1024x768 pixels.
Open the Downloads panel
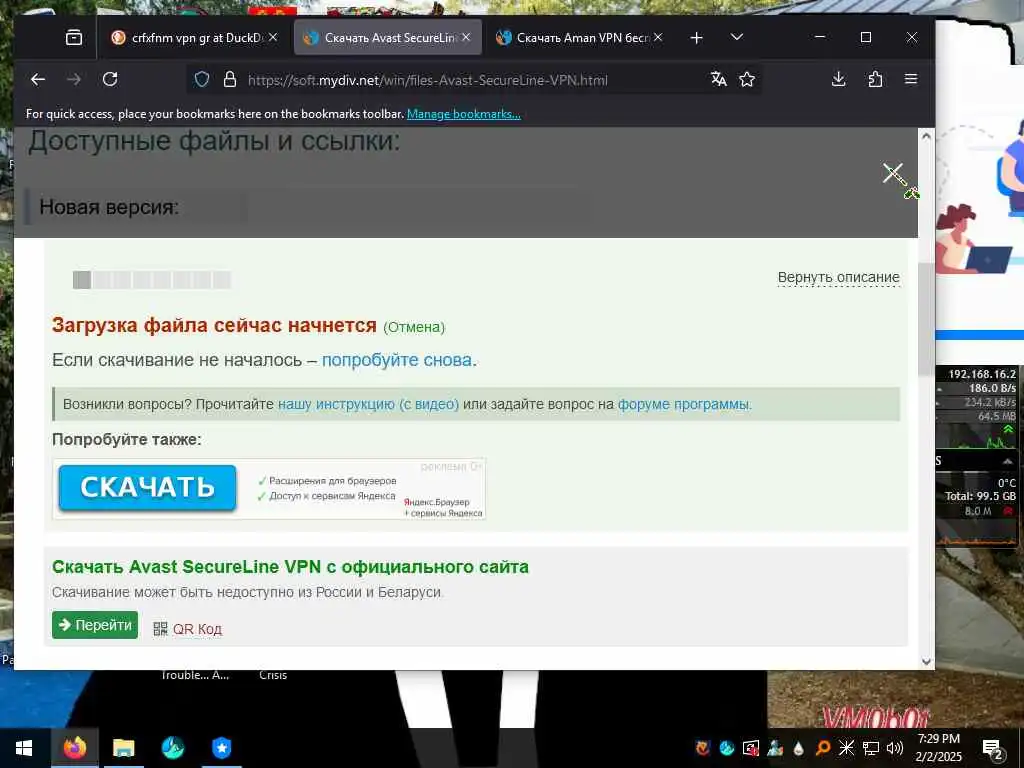click(839, 80)
